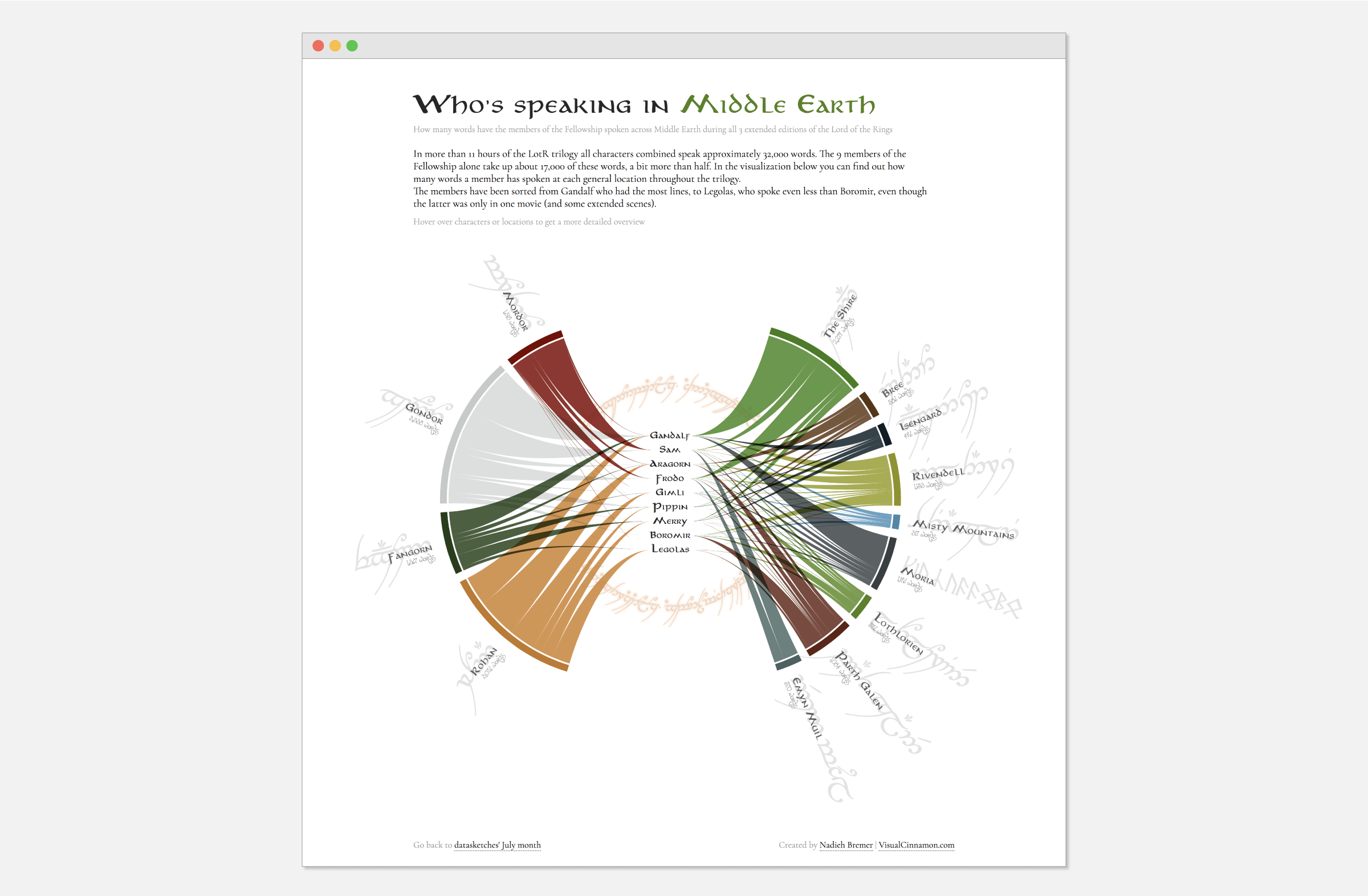Screen dimensions: 1368x896
Task: Click the Gandalf character label
Action: pyautogui.click(x=670, y=435)
